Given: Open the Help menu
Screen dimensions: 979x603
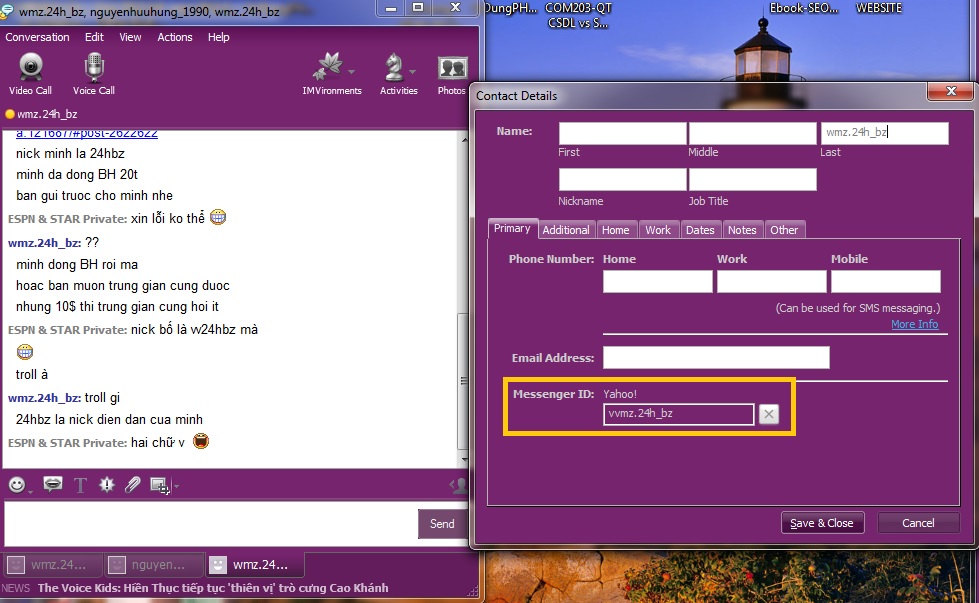Looking at the screenshot, I should pos(219,37).
